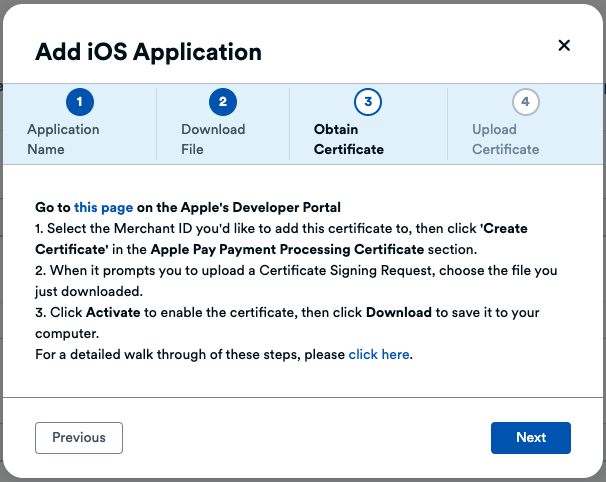Open the Upload Certificate step label
Screen dimensions: 606x482
[505, 139]
